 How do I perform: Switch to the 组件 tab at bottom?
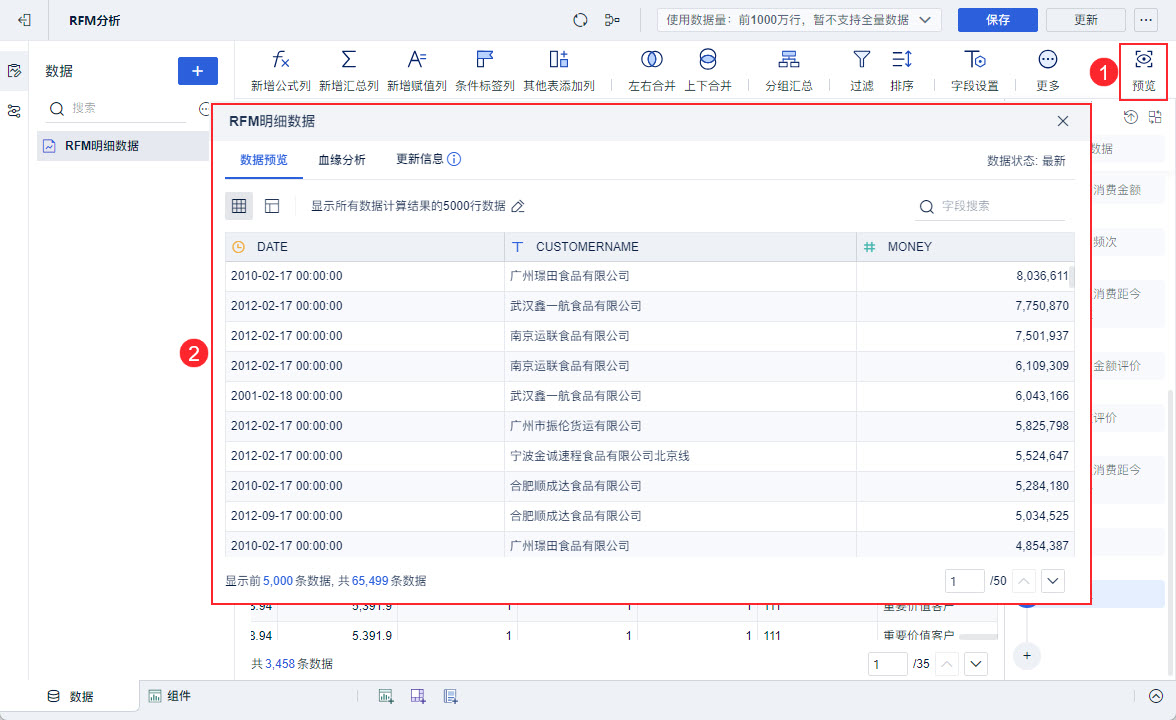tap(170, 696)
